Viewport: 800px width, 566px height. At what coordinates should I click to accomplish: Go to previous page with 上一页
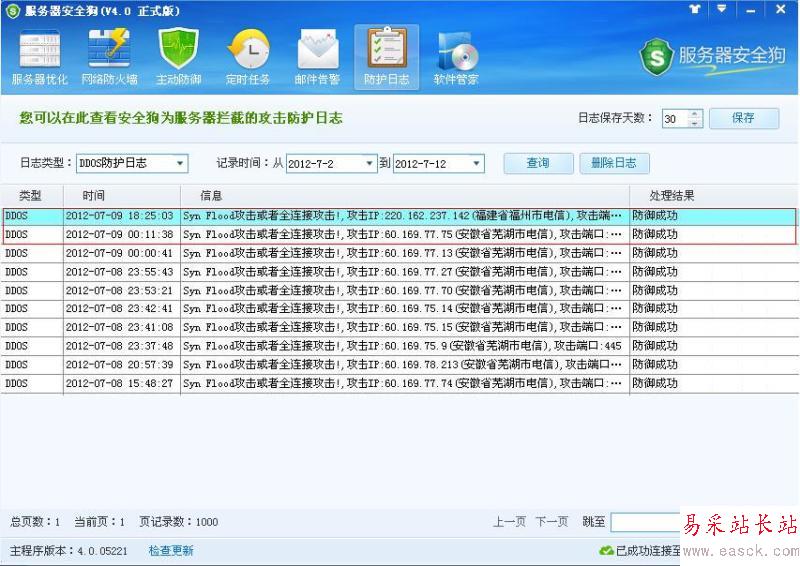(x=509, y=522)
